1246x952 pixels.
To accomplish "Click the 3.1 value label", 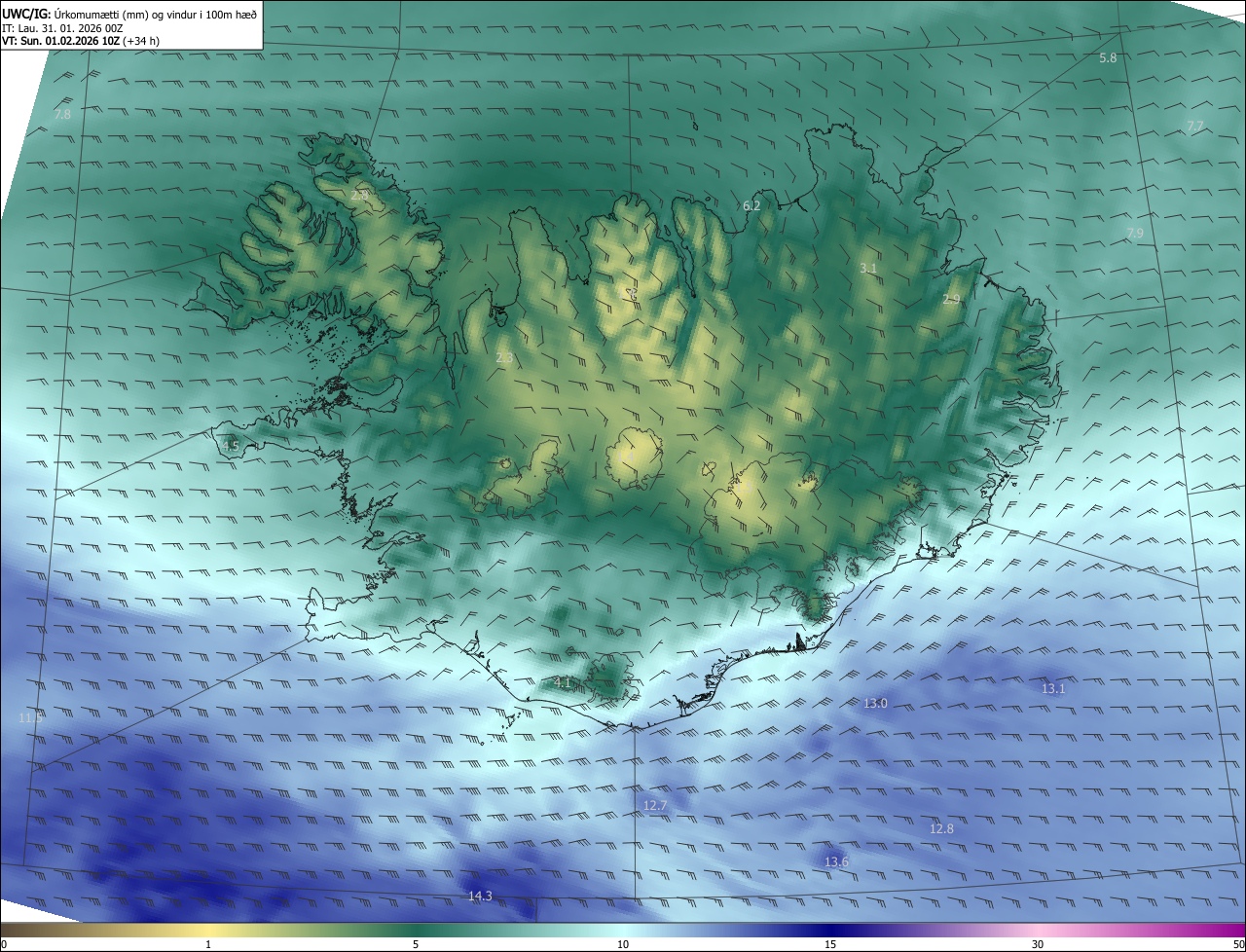I will (x=869, y=268).
